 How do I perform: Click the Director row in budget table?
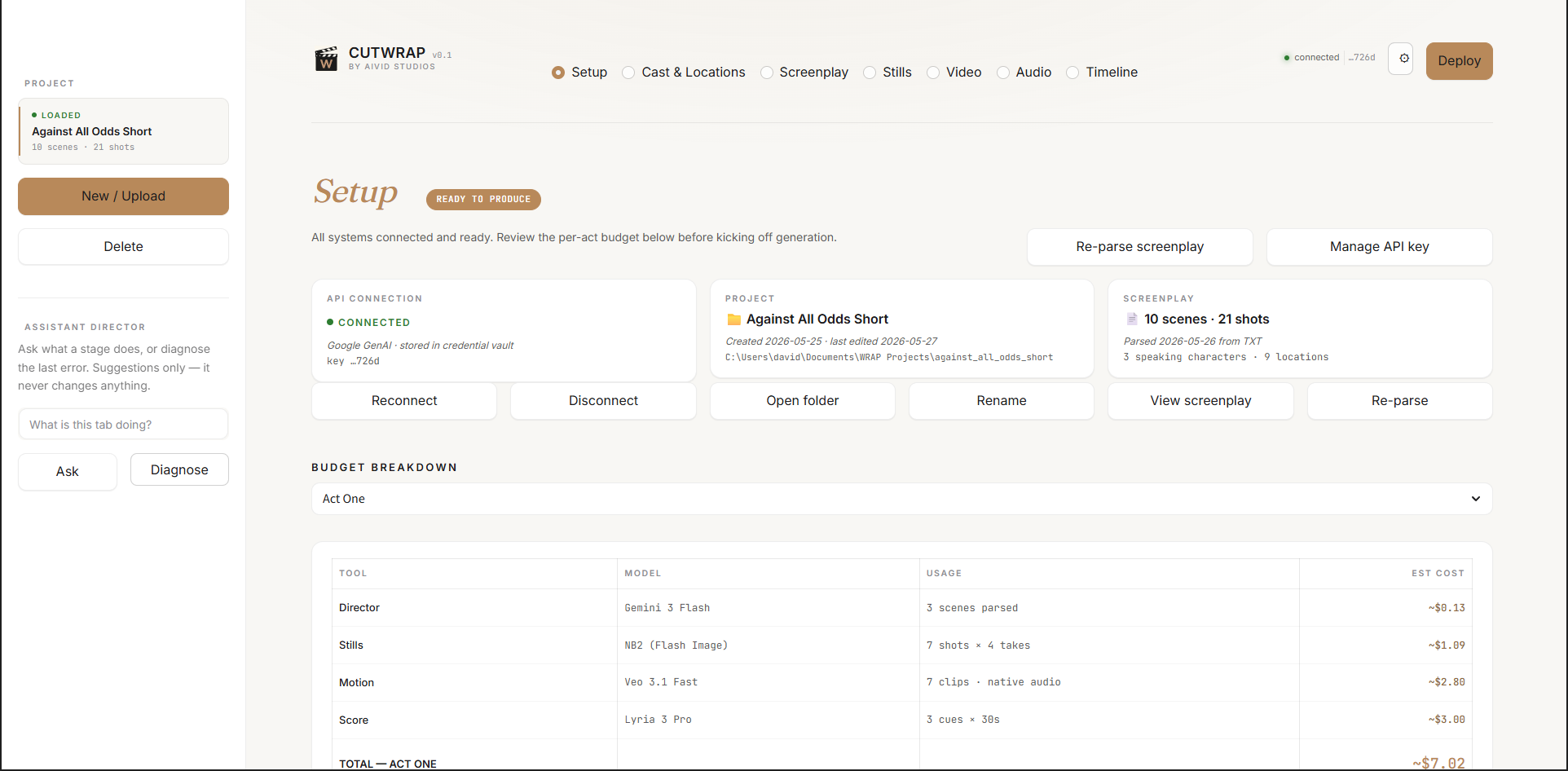(x=901, y=608)
